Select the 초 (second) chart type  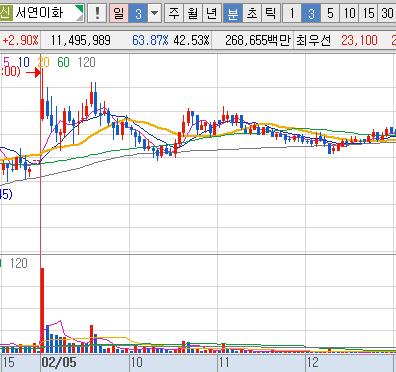pyautogui.click(x=252, y=13)
